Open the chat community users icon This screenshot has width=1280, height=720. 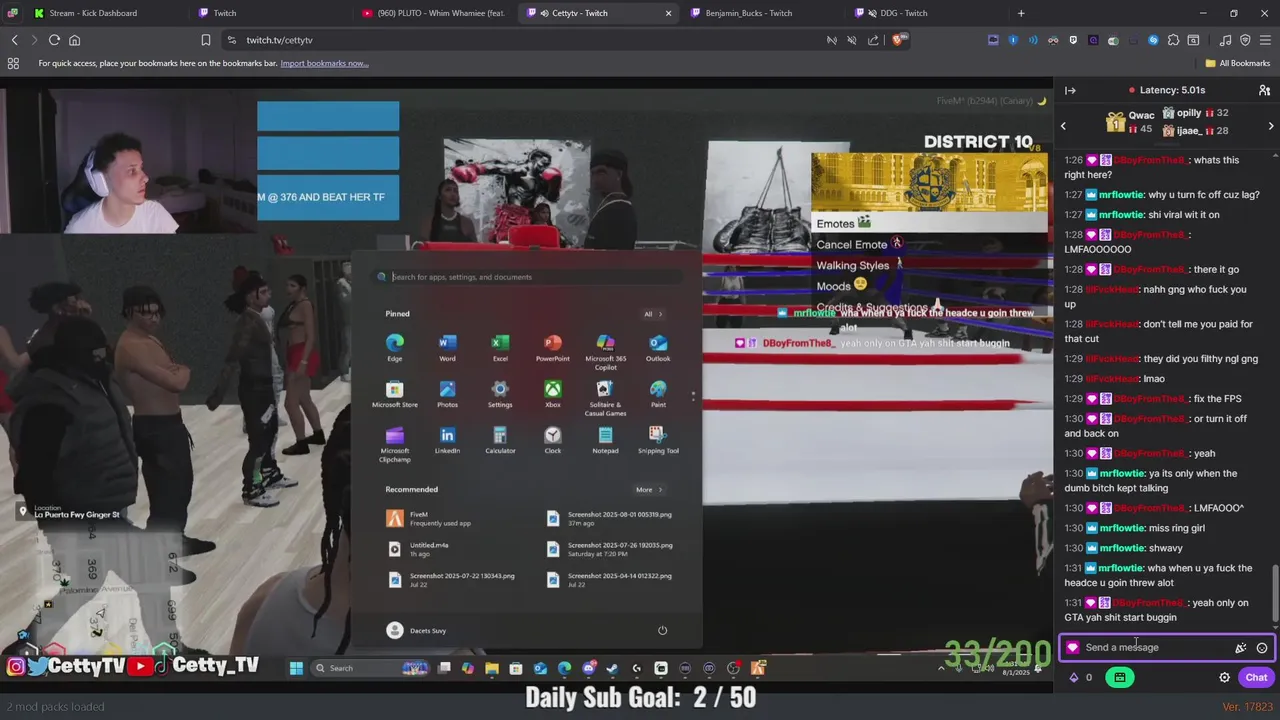pyautogui.click(x=1264, y=90)
